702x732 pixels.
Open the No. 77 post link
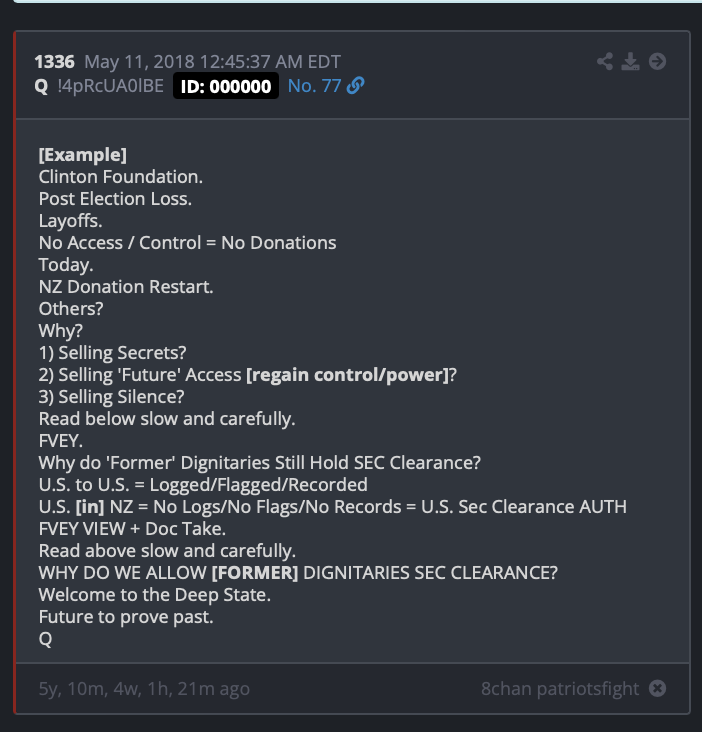[x=314, y=86]
